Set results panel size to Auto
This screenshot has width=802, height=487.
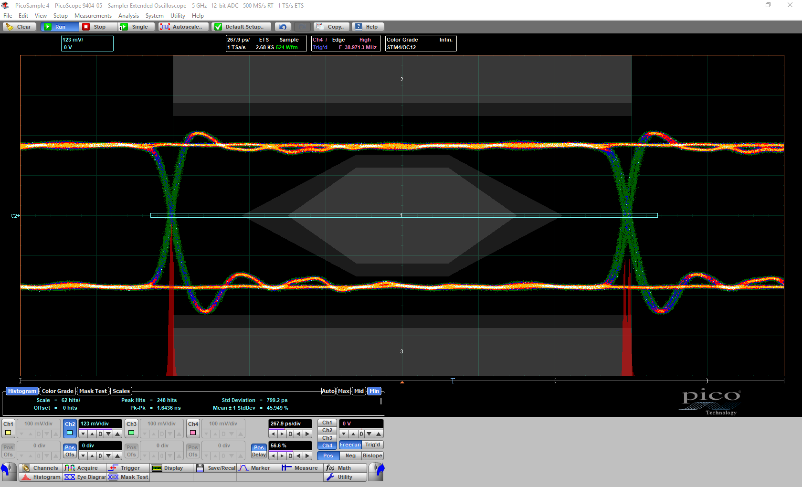point(328,391)
